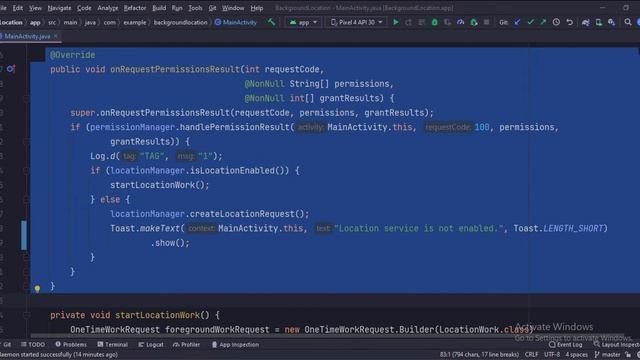Open the Terminal tool window
The width and height of the screenshot is (640, 360).
coord(113,344)
